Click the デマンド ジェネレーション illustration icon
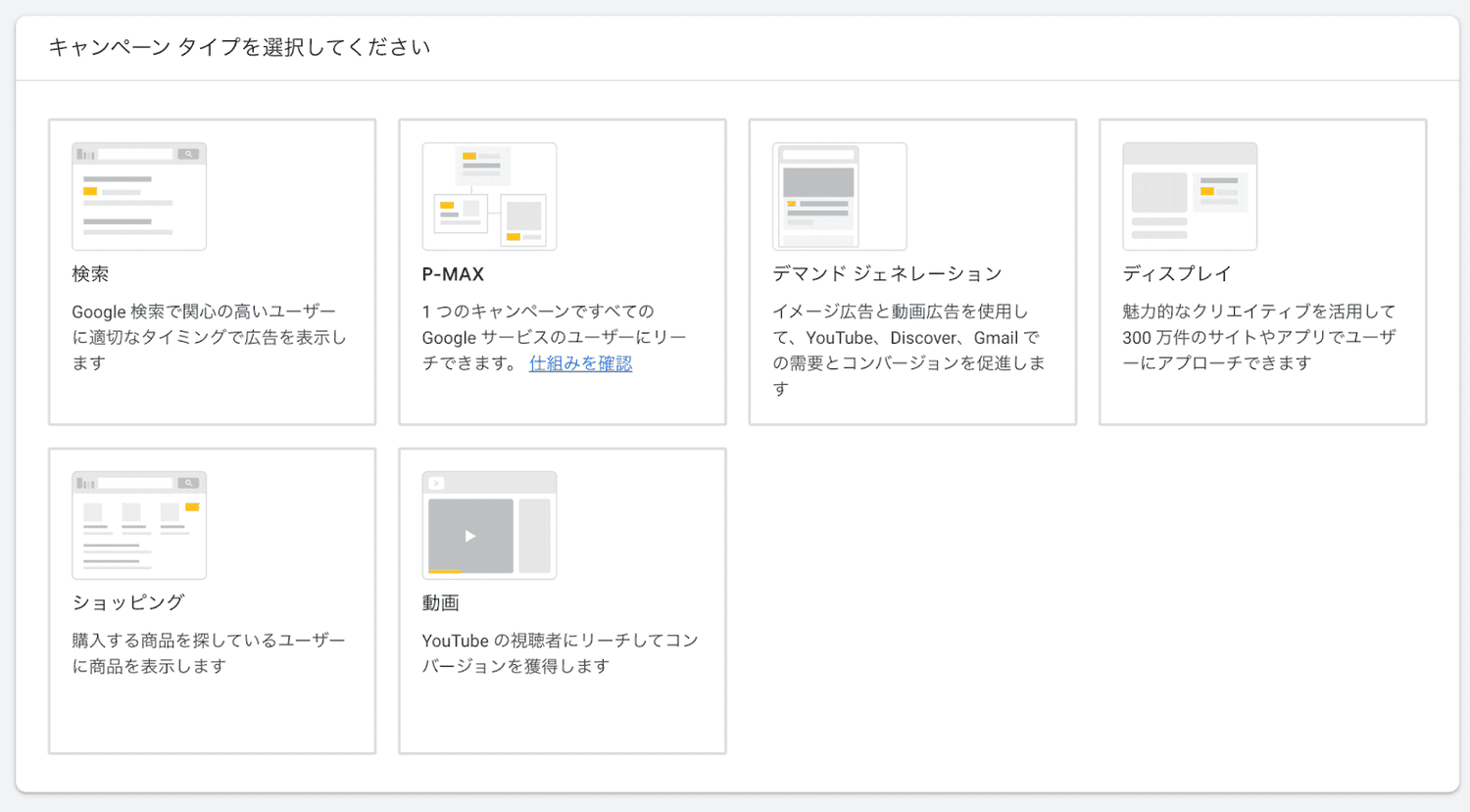The image size is (1470, 812). (x=839, y=196)
